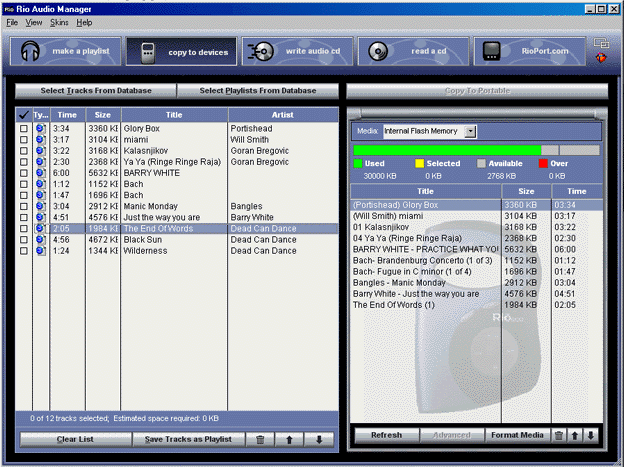Click the Refresh button

coord(386,435)
